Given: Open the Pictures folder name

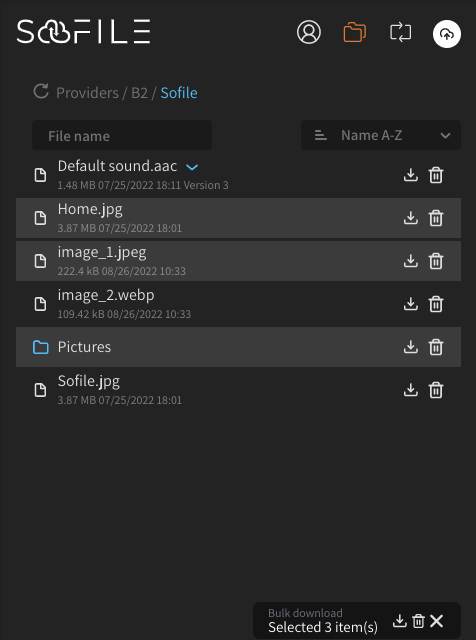Looking at the screenshot, I should (84, 347).
